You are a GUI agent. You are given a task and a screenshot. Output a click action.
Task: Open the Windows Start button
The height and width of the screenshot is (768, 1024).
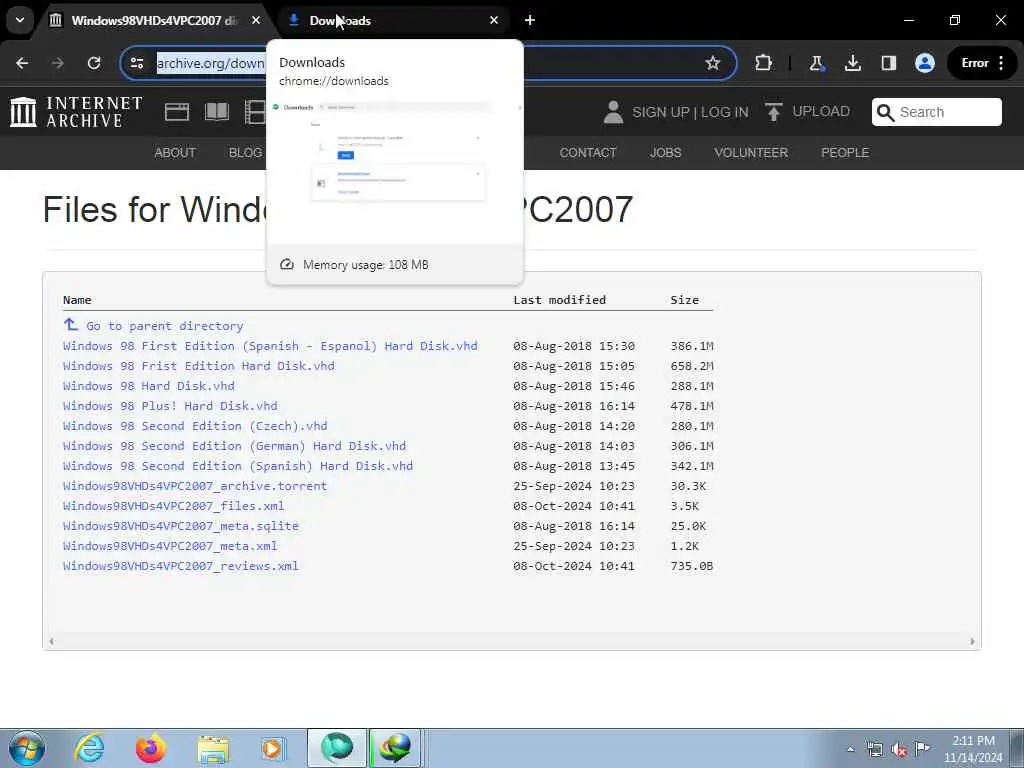tap(26, 748)
